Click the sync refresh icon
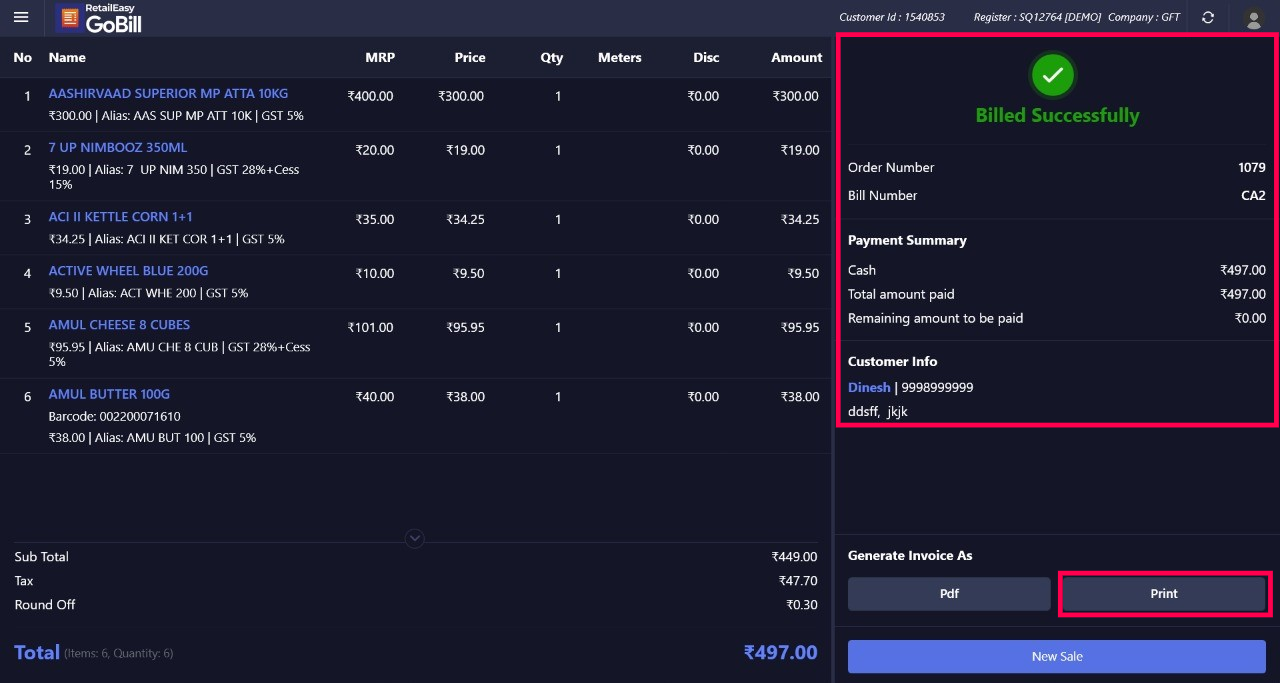This screenshot has height=683, width=1280. [1208, 17]
